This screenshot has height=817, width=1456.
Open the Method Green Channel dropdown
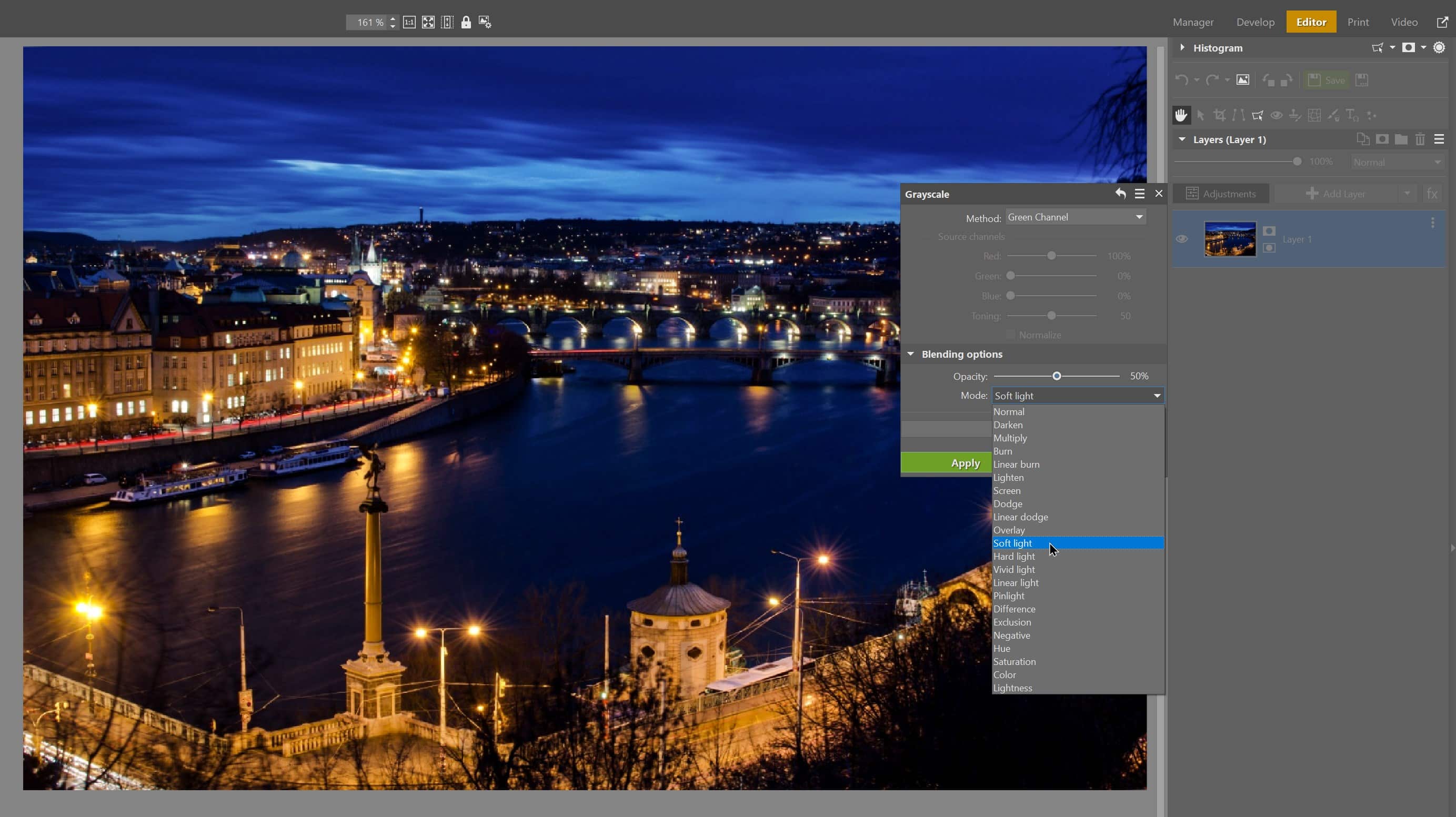[x=1076, y=217]
